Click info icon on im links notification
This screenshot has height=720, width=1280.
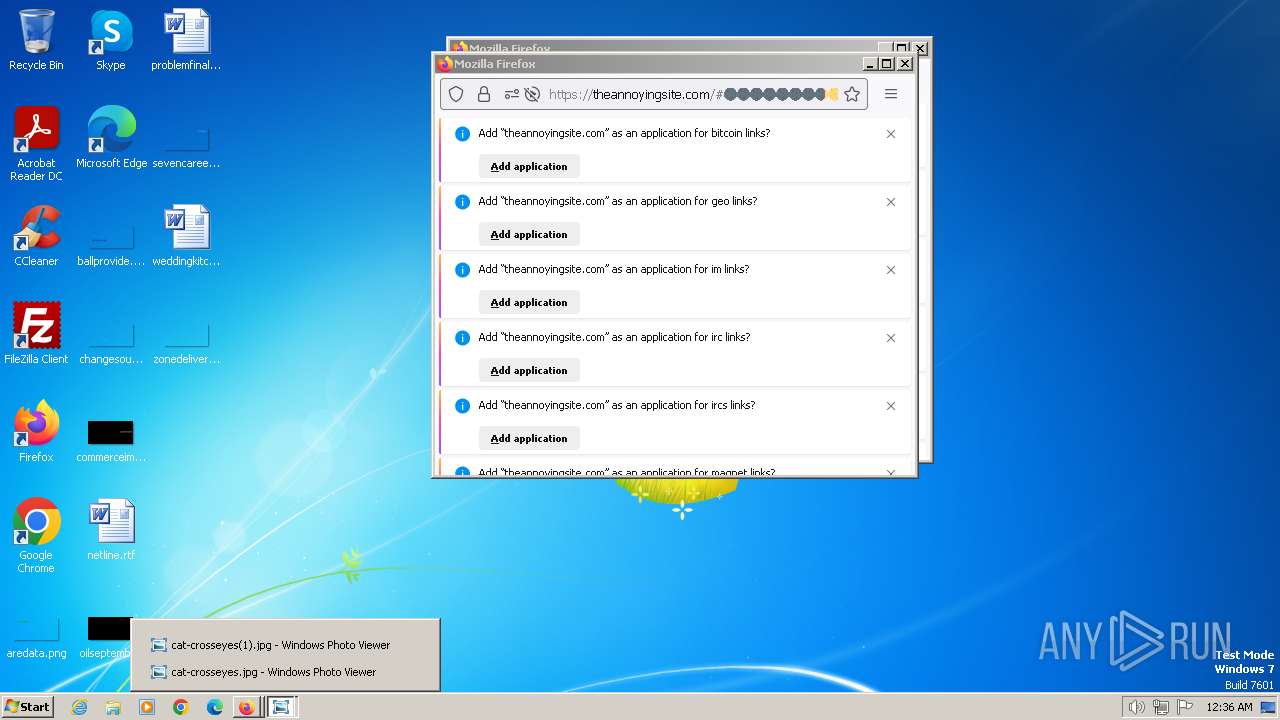(x=462, y=270)
